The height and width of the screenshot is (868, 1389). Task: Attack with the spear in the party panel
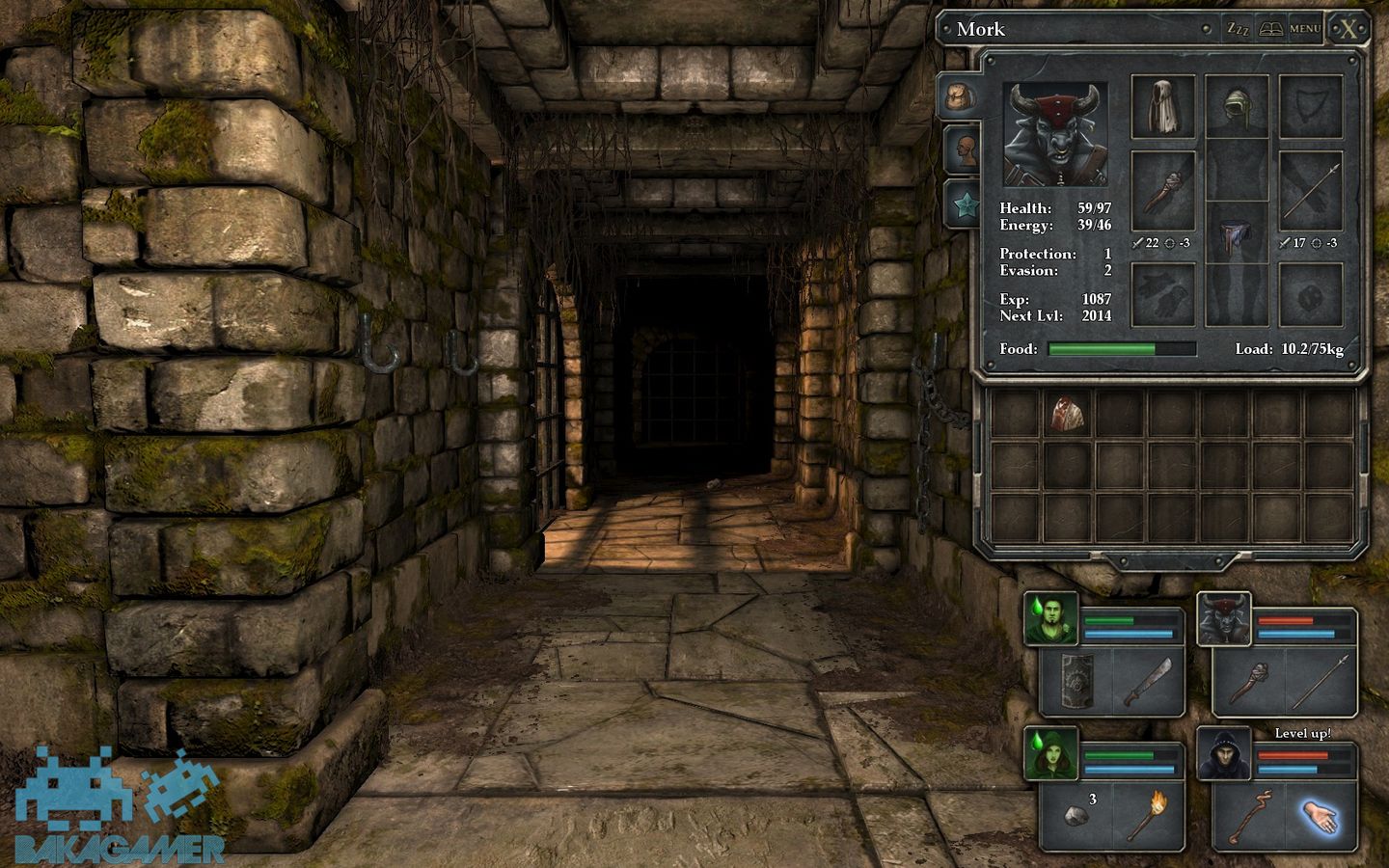1321,681
